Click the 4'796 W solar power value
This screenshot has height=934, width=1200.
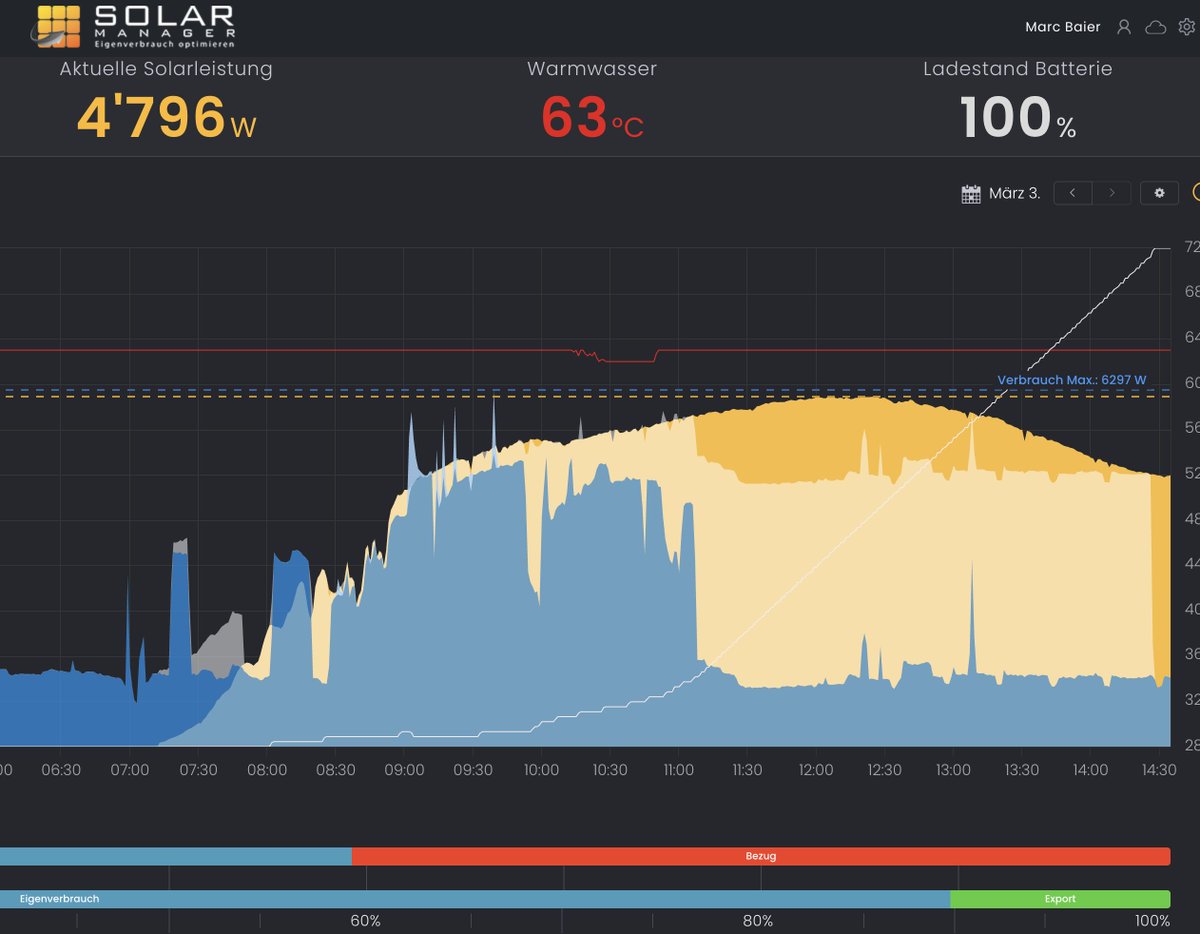pos(165,118)
